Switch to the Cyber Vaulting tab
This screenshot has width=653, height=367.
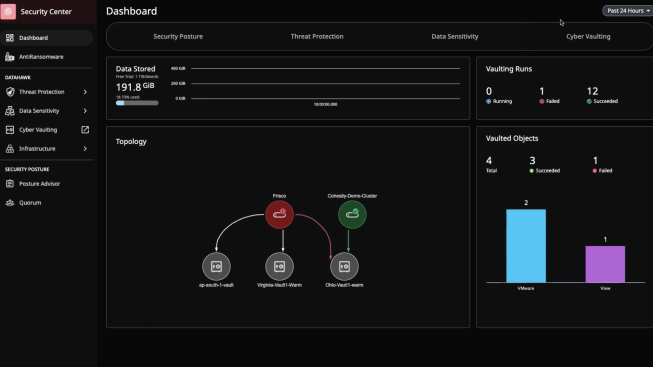(x=588, y=37)
